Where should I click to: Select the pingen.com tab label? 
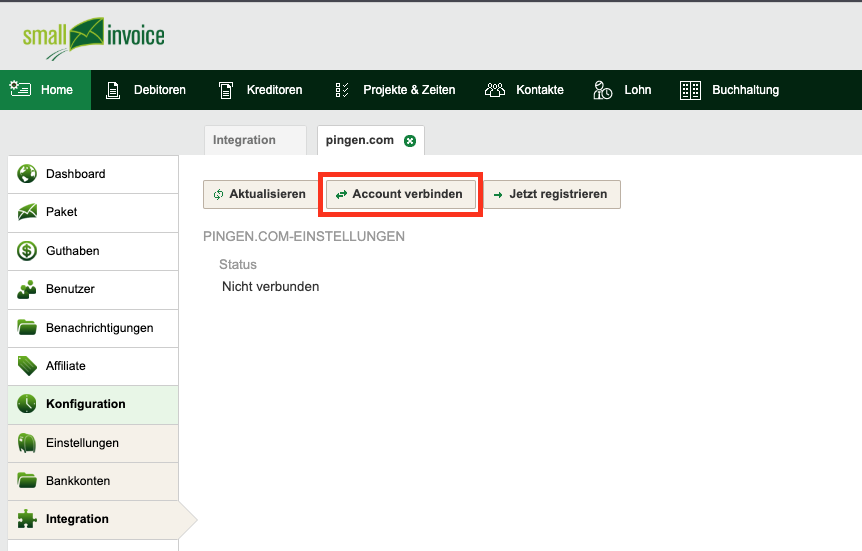tap(360, 140)
